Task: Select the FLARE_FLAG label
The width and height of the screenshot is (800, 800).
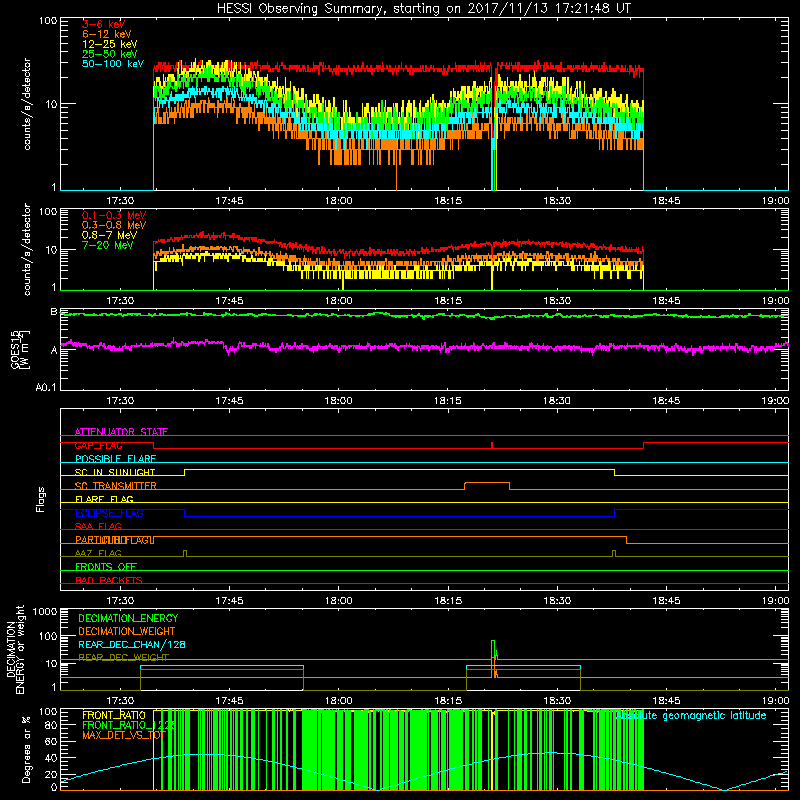Action: 104,499
